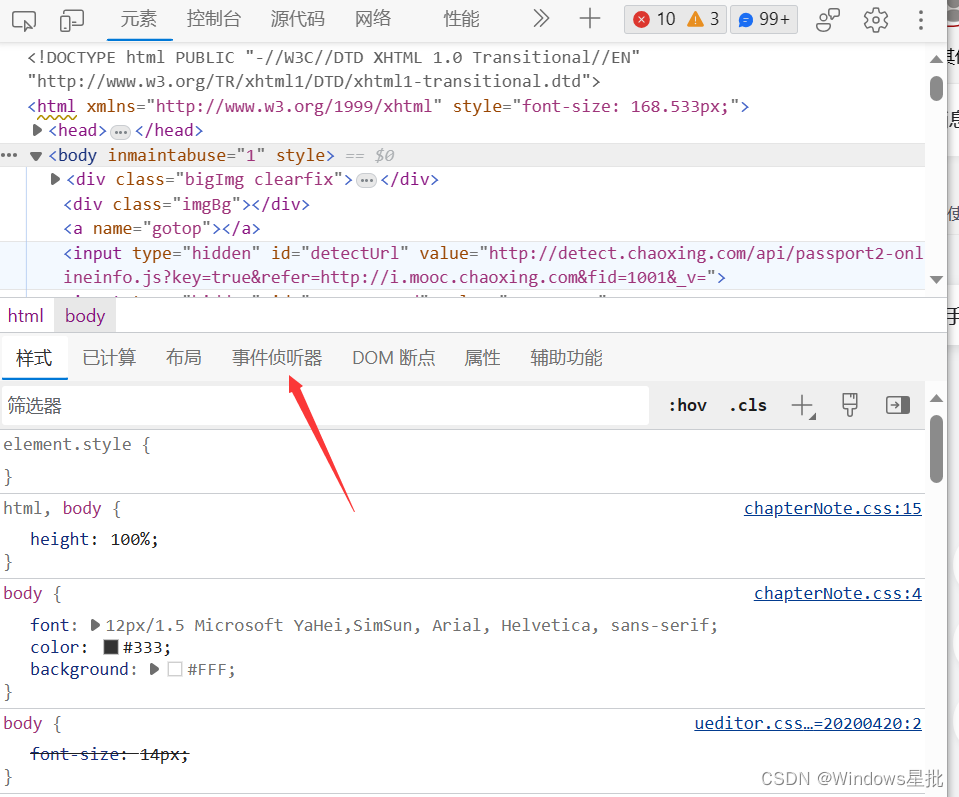Image resolution: width=959 pixels, height=797 pixels.
Task: Open the body node actions ellipsis
Action: pos(9,155)
